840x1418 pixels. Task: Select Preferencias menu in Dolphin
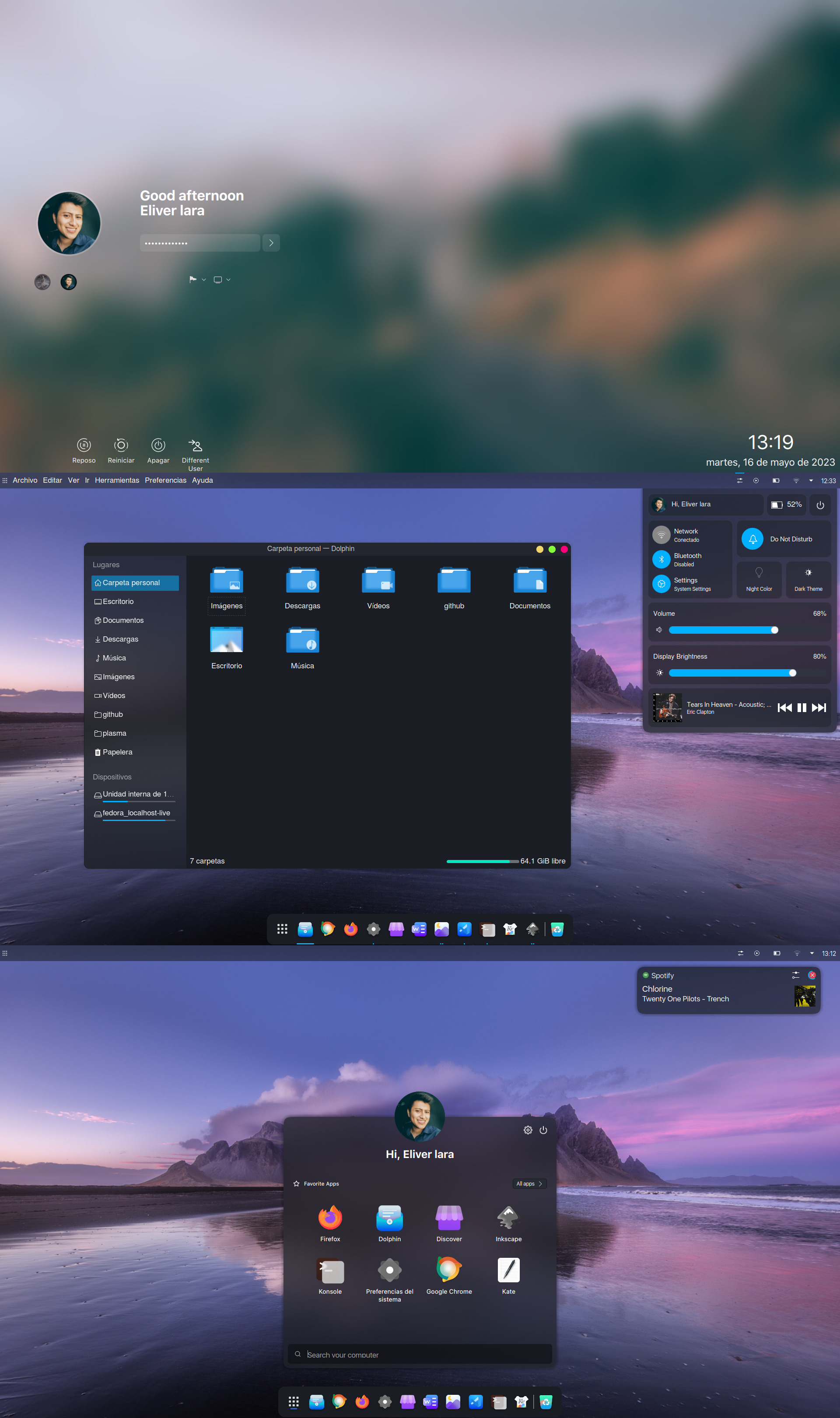[165, 480]
